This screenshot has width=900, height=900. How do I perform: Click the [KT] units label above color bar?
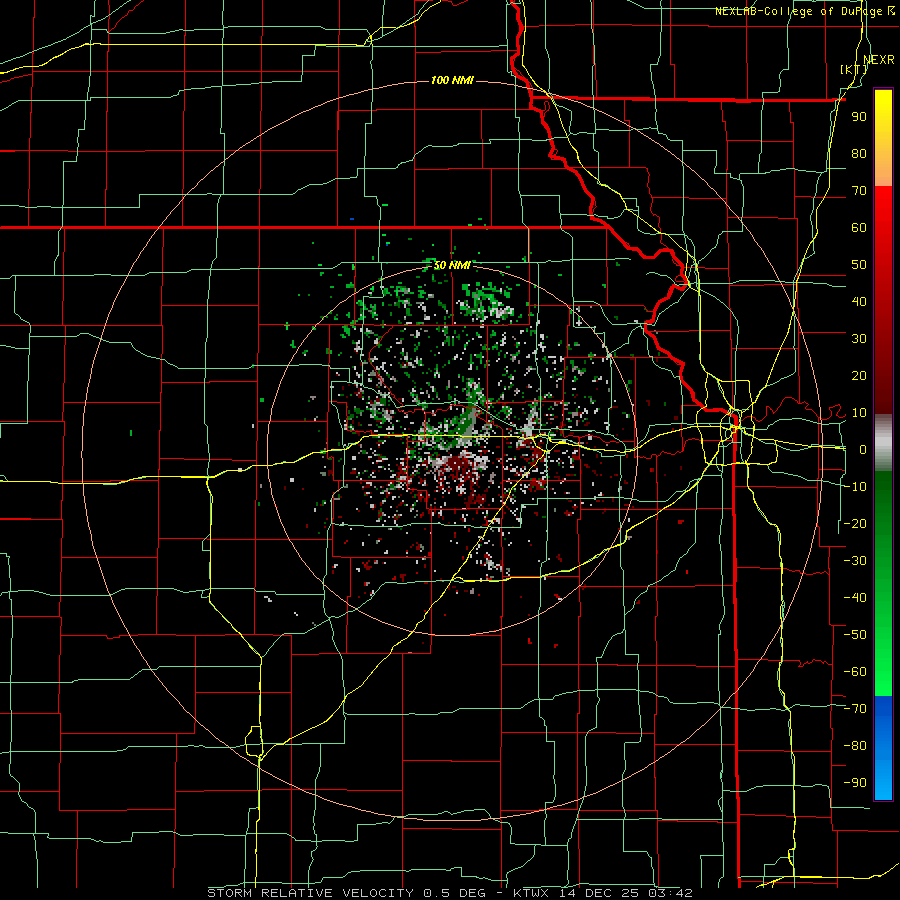(x=854, y=69)
